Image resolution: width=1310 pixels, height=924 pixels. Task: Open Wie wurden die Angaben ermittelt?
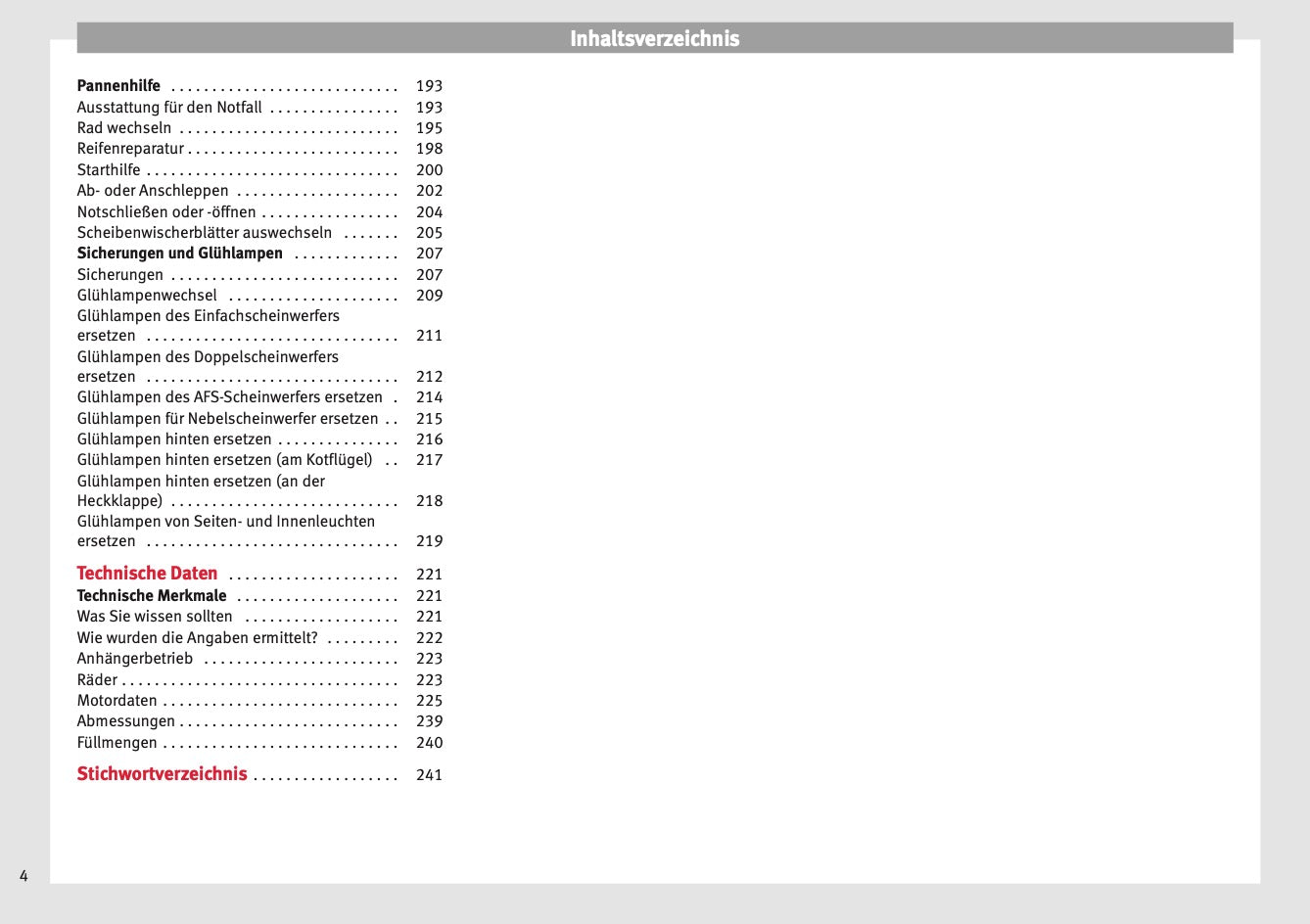coord(198,638)
